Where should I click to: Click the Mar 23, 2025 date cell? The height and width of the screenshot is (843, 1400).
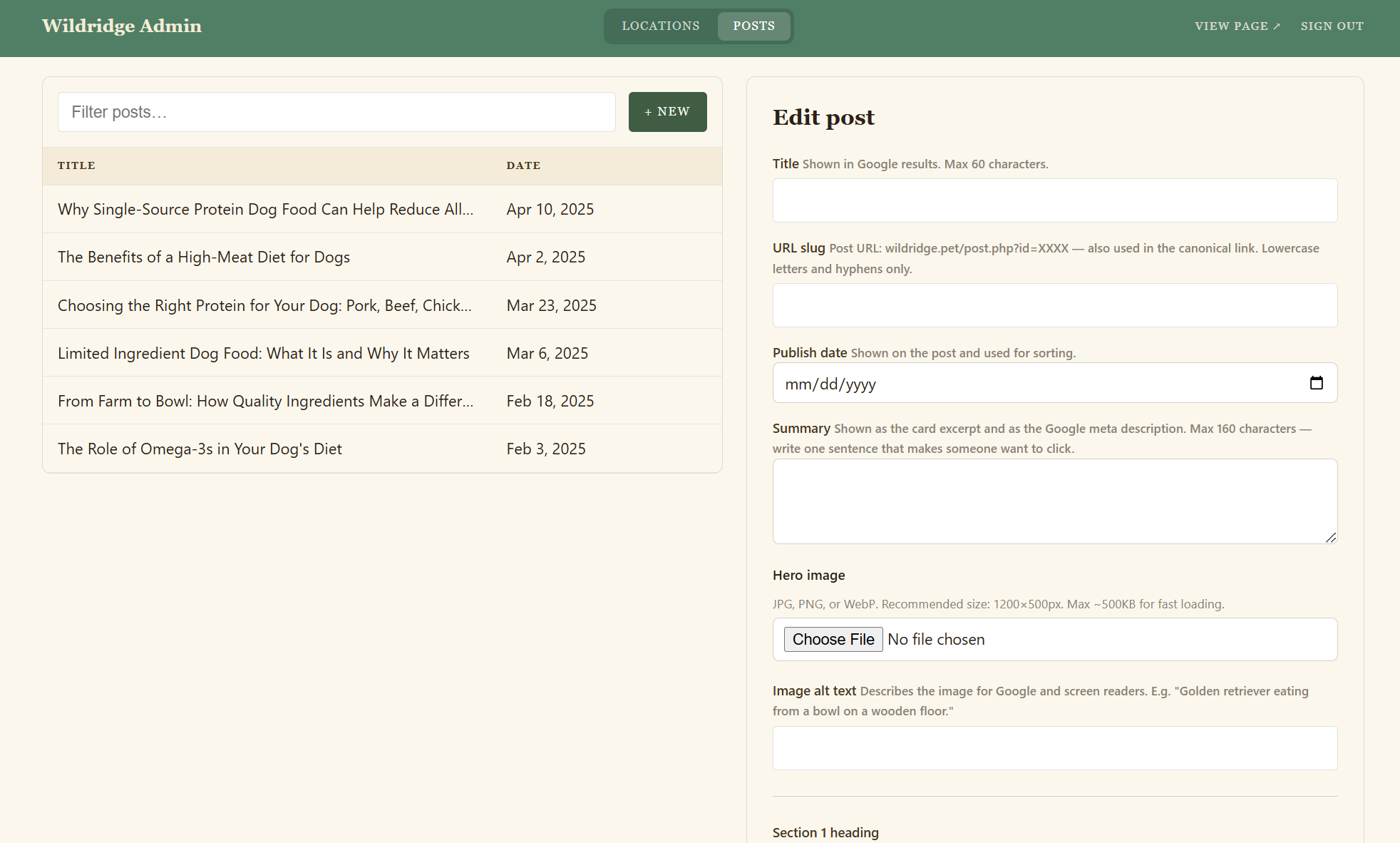[552, 305]
